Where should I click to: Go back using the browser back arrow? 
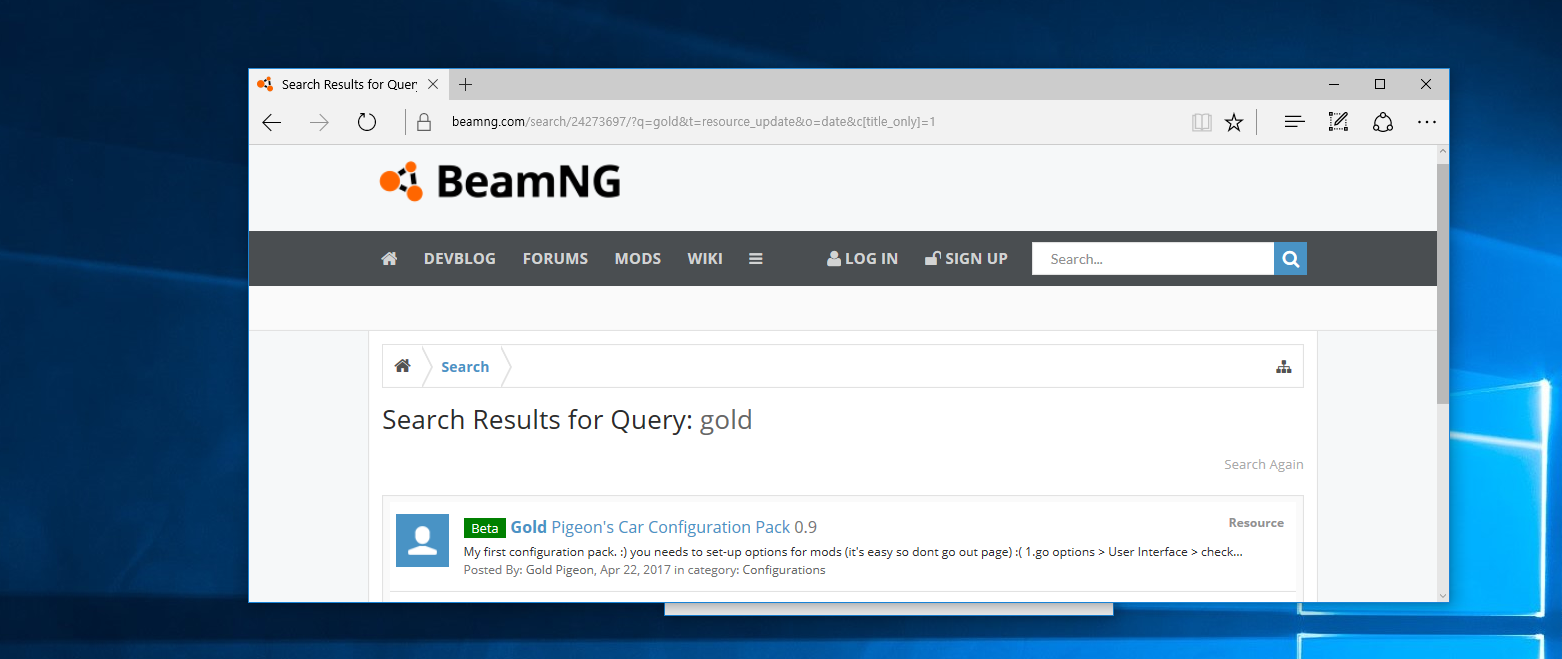pos(271,122)
